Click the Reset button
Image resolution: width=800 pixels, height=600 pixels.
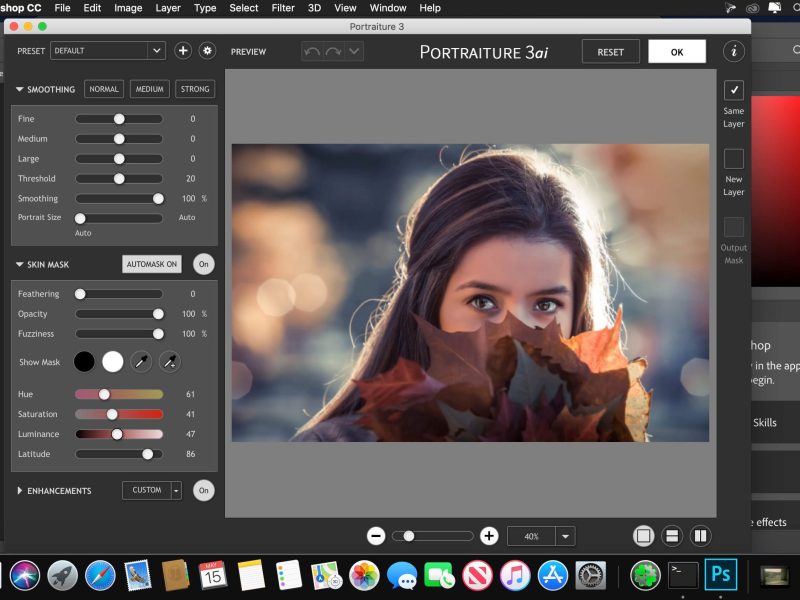point(611,52)
